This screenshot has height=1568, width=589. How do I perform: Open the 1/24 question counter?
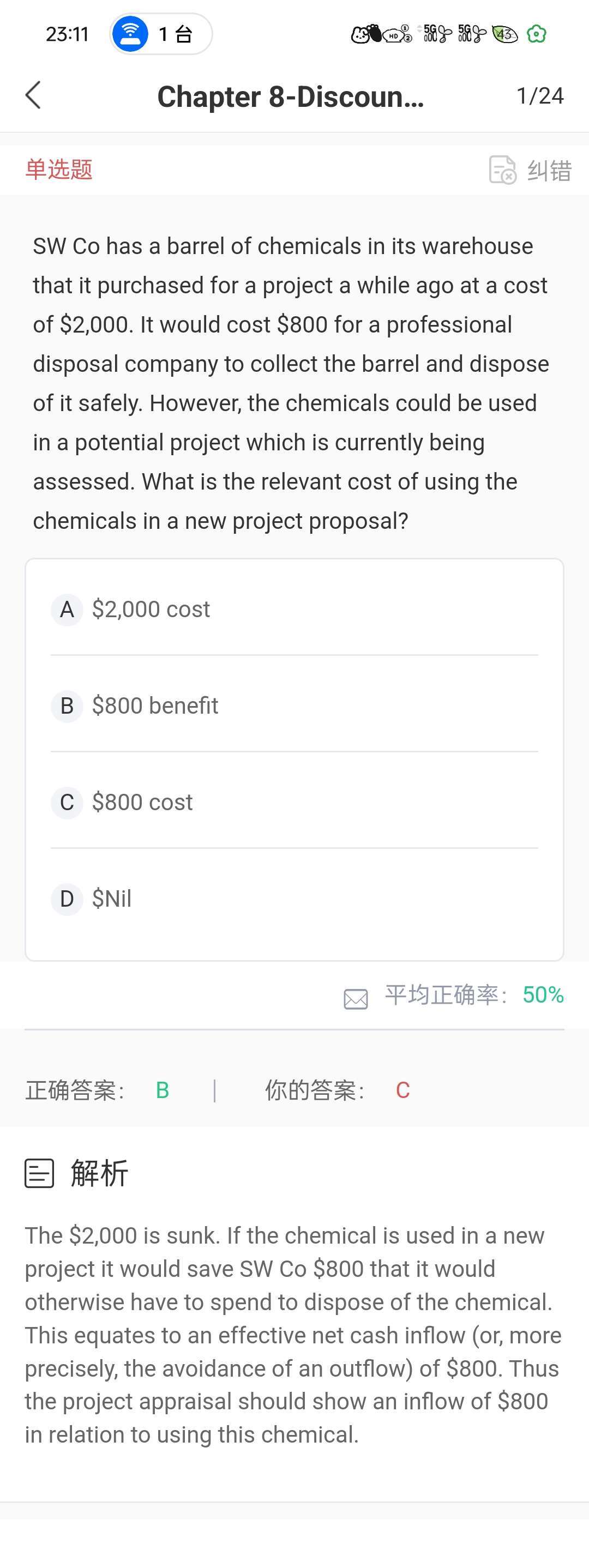[x=540, y=95]
